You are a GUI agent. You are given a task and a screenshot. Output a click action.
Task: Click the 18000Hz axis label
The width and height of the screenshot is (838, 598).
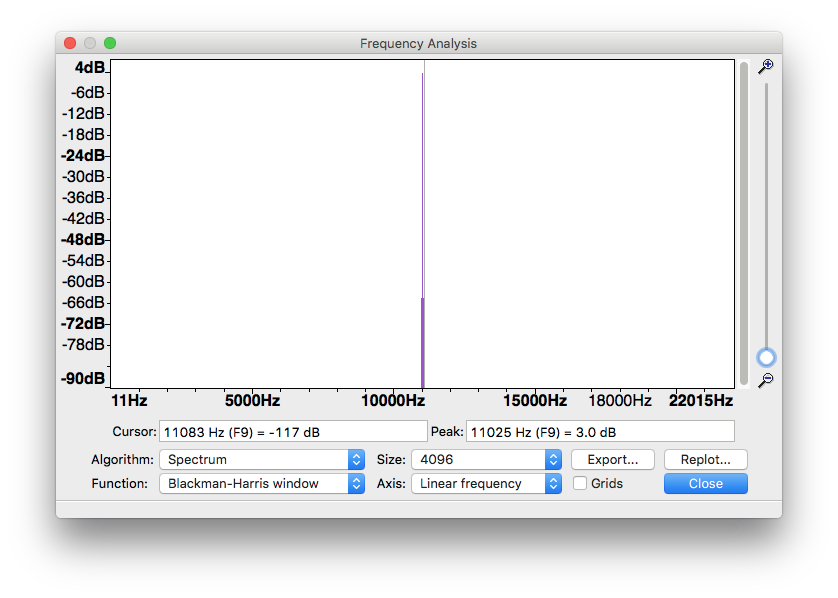620,401
